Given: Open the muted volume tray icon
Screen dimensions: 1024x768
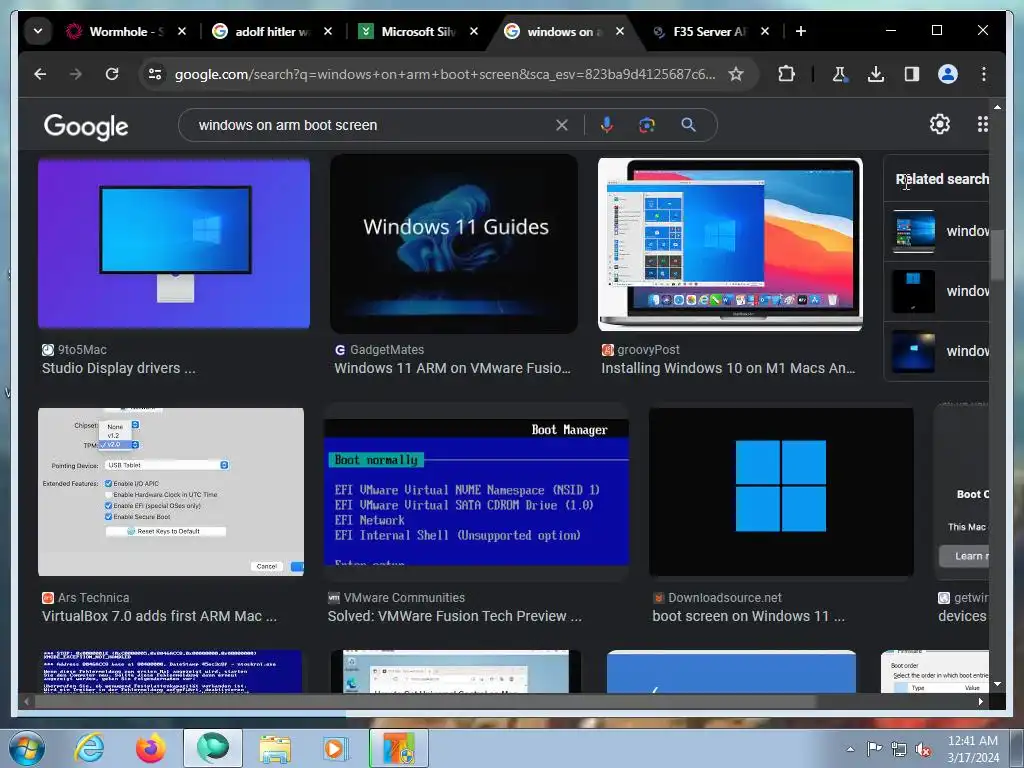Looking at the screenshot, I should point(924,750).
